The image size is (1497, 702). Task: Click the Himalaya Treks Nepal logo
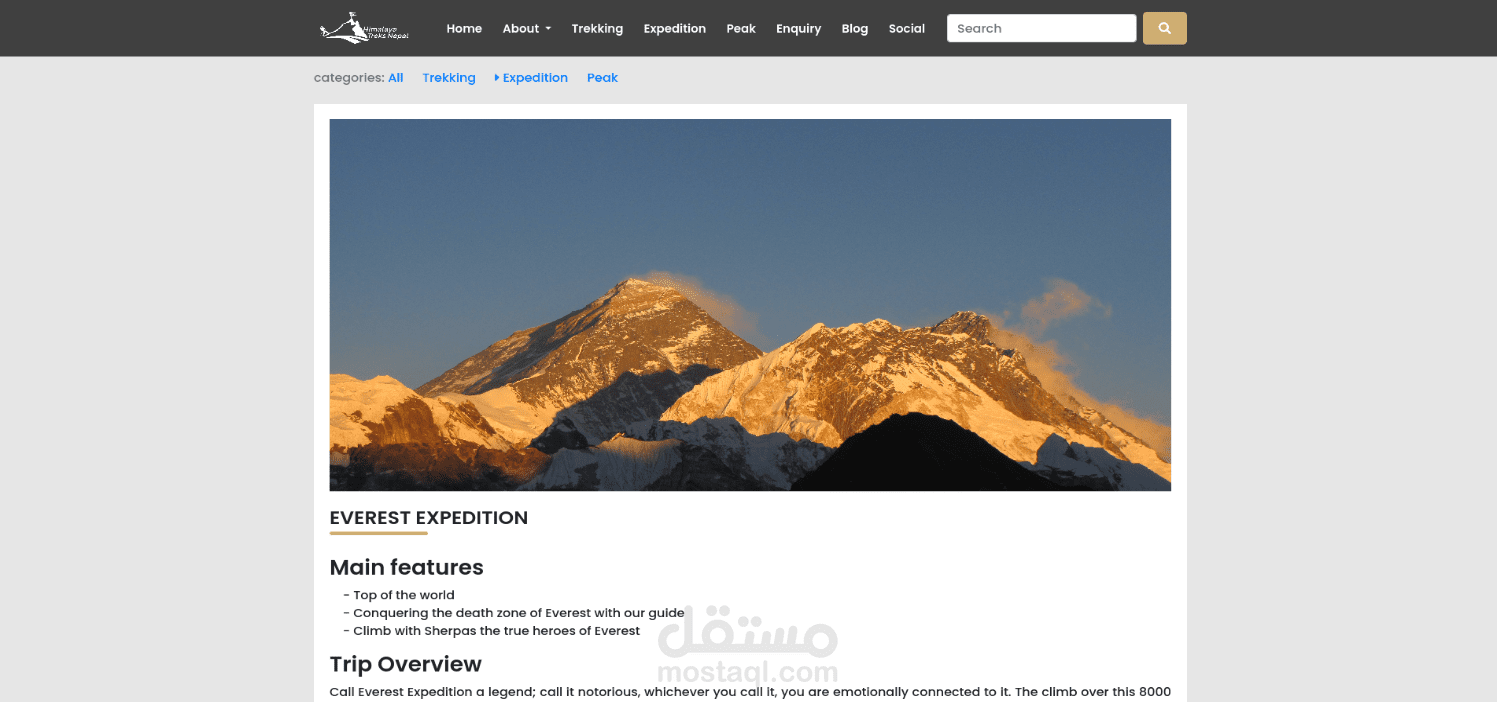click(365, 28)
